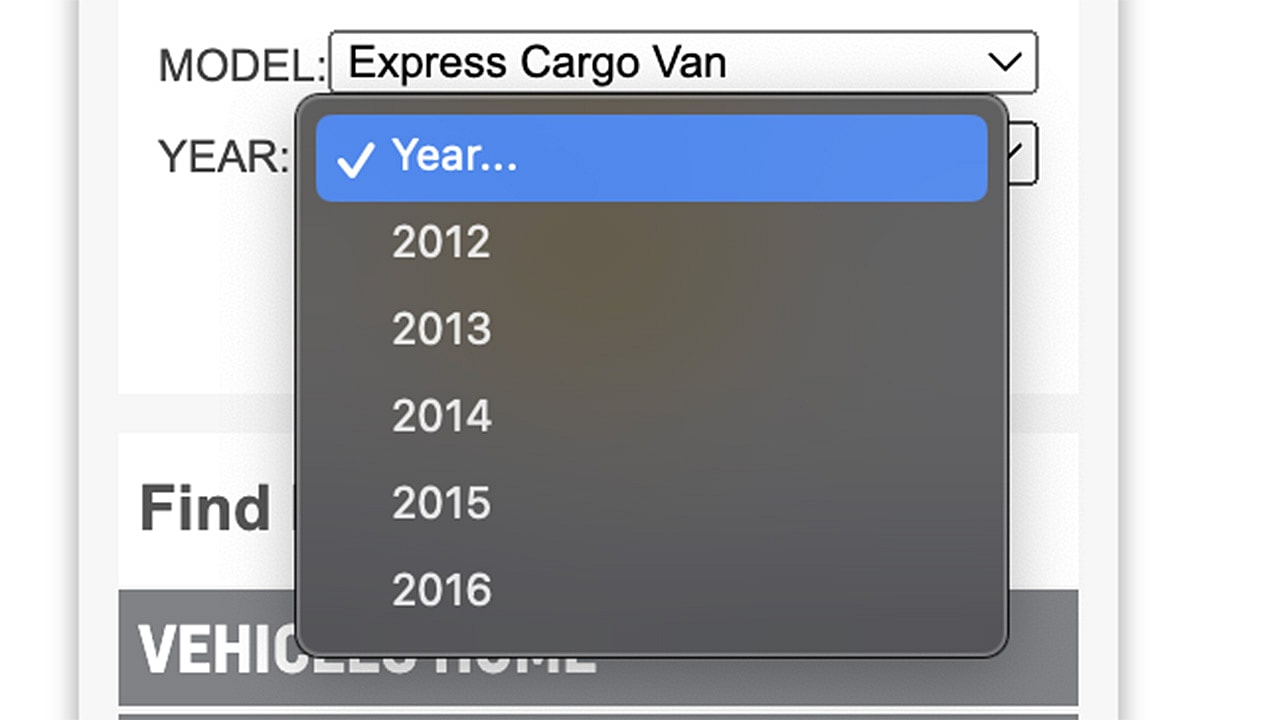Click the MODEL dropdown chevron arrow
The height and width of the screenshot is (720, 1280).
pyautogui.click(x=1004, y=63)
